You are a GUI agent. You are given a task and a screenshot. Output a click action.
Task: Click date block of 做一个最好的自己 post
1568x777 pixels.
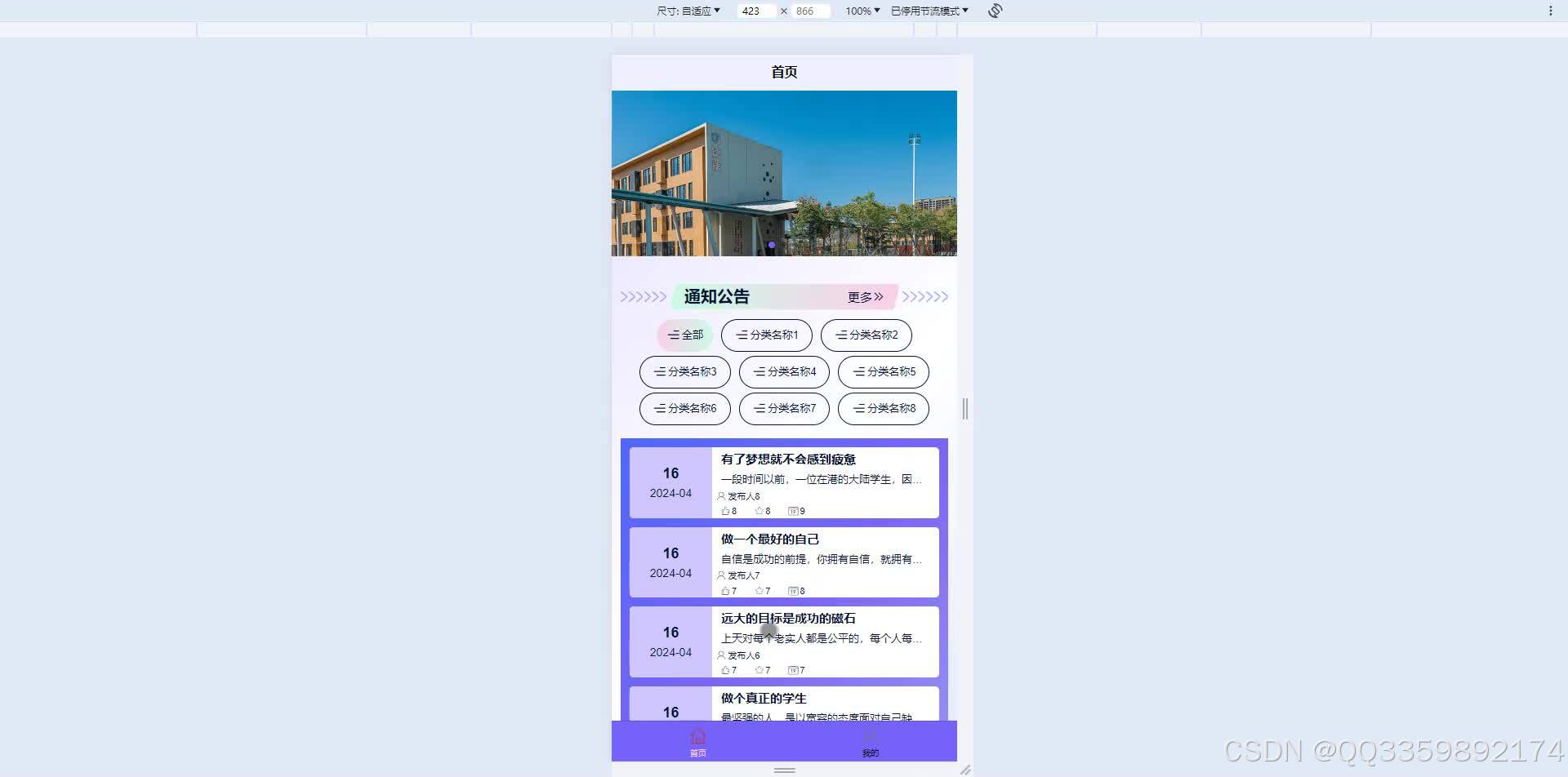tap(670, 562)
